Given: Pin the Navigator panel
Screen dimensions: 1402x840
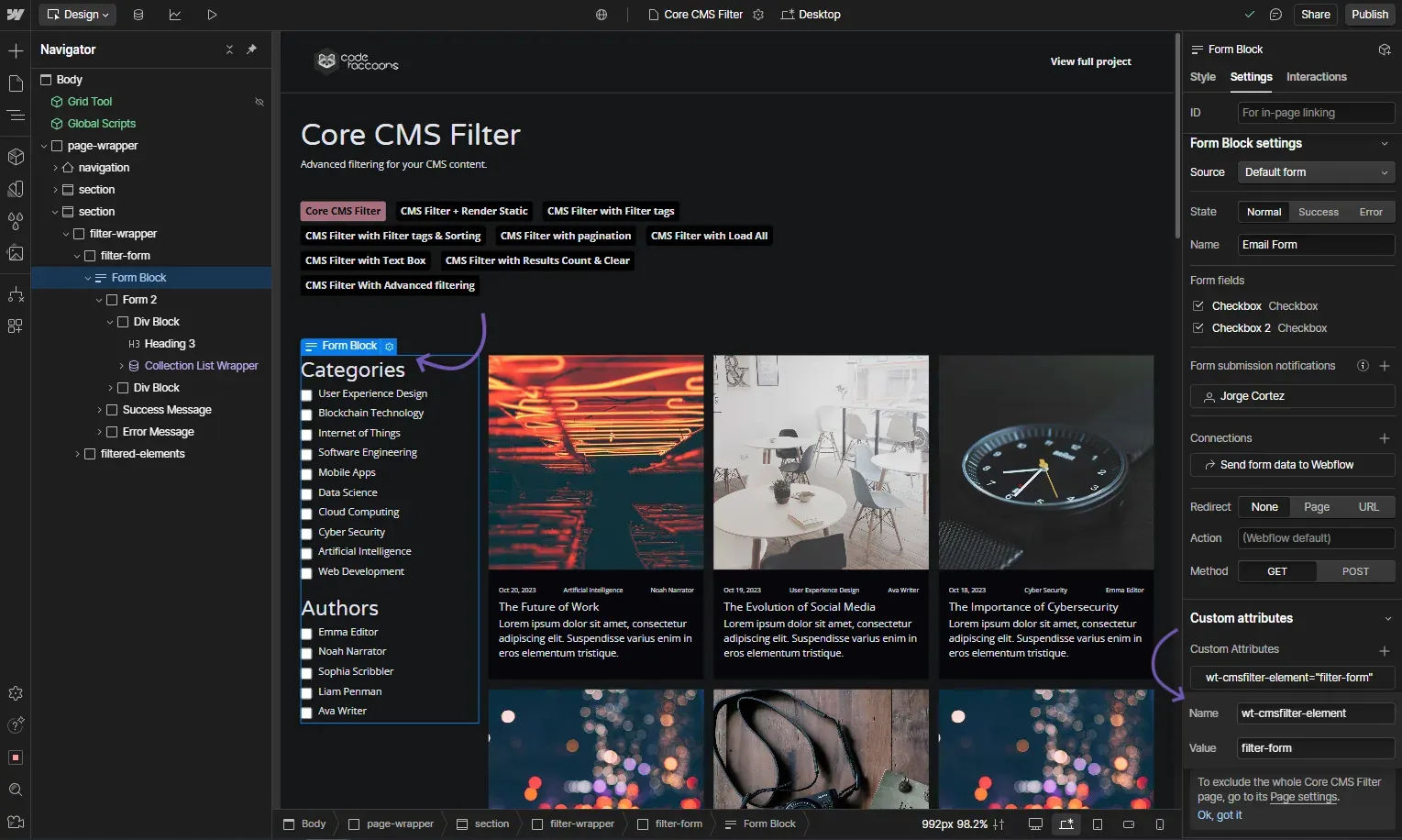Looking at the screenshot, I should click(252, 50).
